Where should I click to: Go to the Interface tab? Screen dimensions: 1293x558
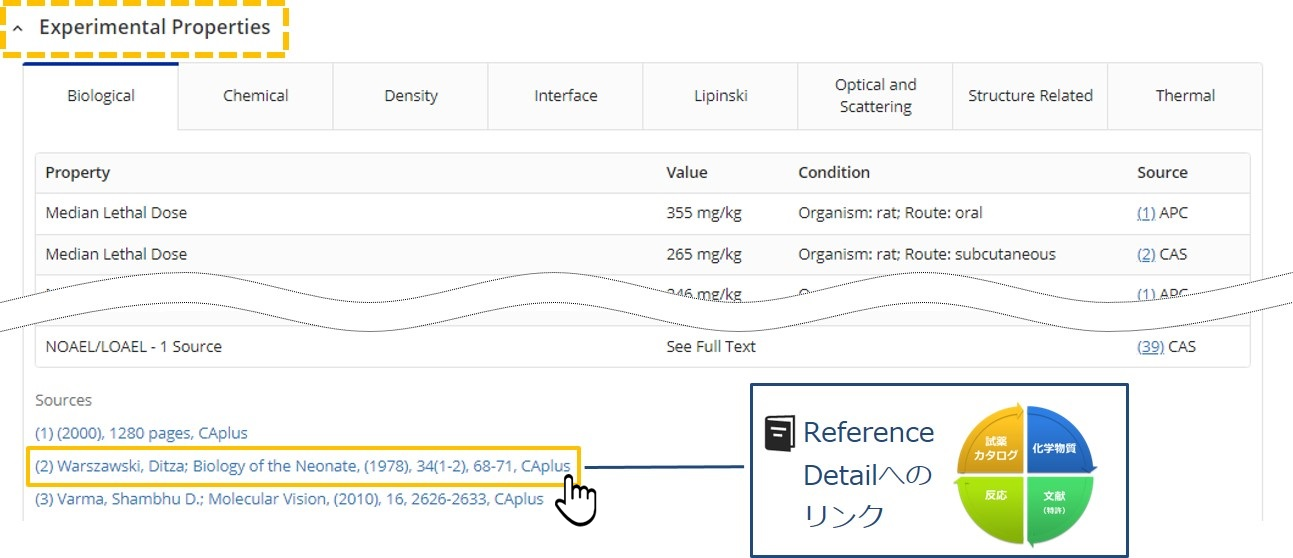click(565, 96)
